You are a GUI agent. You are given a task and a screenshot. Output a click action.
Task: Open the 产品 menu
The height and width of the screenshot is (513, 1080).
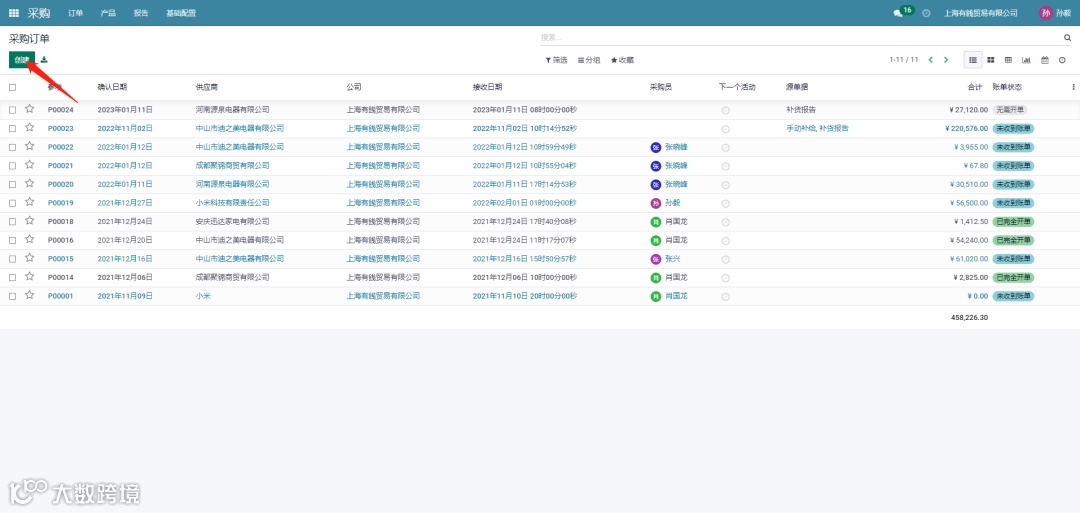point(108,13)
